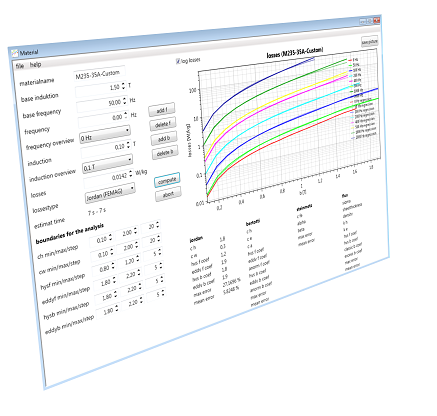Click the jordan results heading
This screenshot has width=437, height=416.
pyautogui.click(x=196, y=239)
